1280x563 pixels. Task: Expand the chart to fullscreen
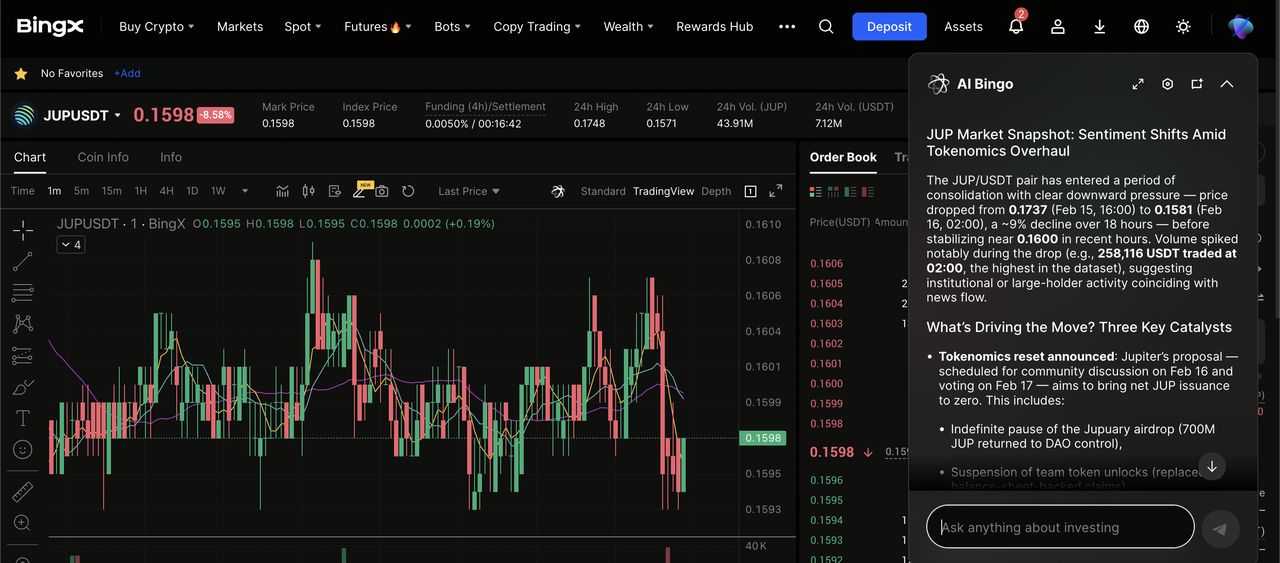click(776, 191)
